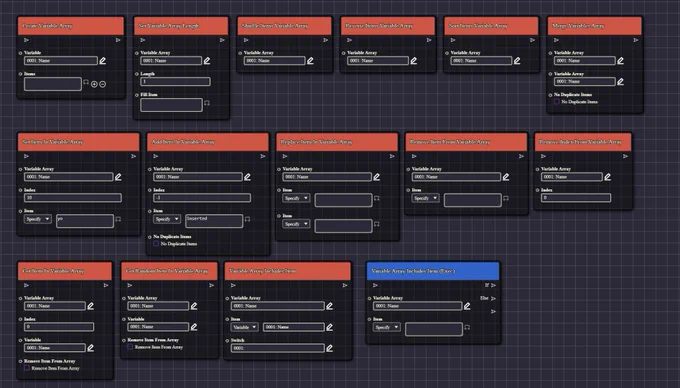Click pencil beside Switch field in Includes Item node
The width and height of the screenshot is (680, 388).
(330, 348)
